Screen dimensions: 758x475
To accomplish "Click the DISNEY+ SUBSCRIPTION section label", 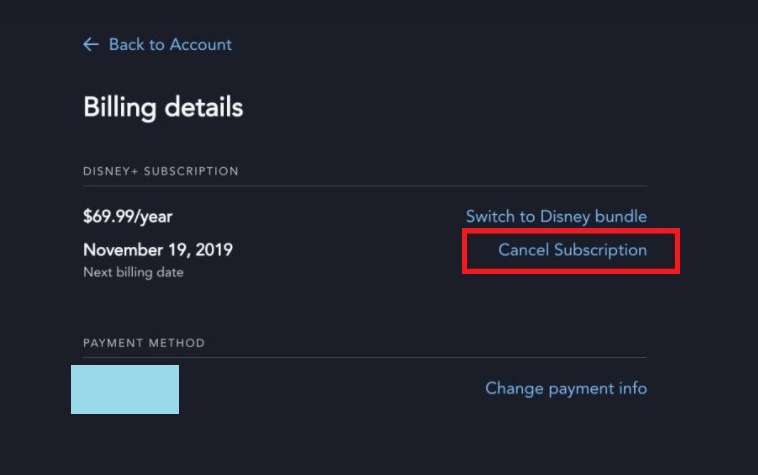I will click(x=160, y=171).
